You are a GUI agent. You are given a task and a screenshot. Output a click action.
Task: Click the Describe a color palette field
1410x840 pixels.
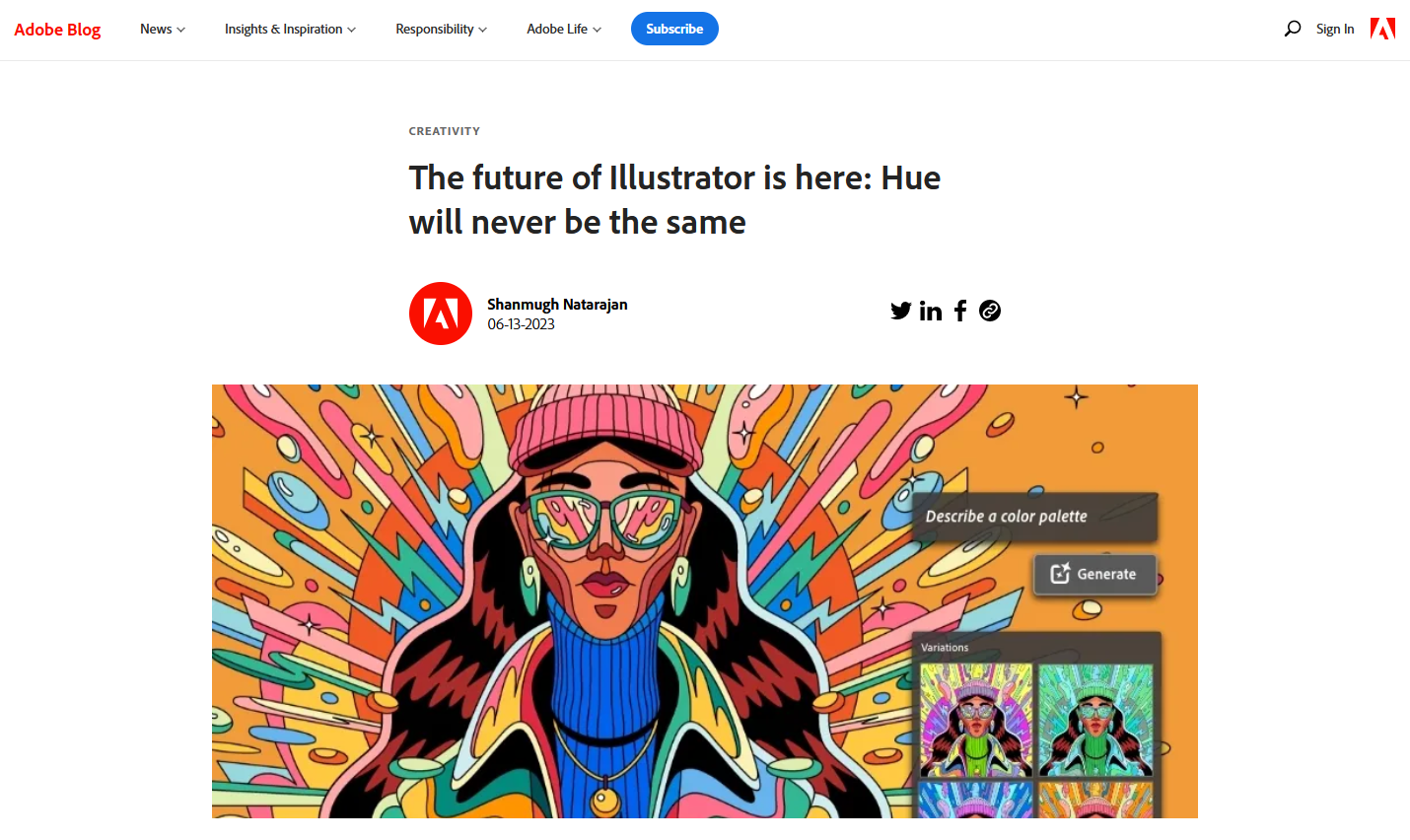click(x=1034, y=517)
